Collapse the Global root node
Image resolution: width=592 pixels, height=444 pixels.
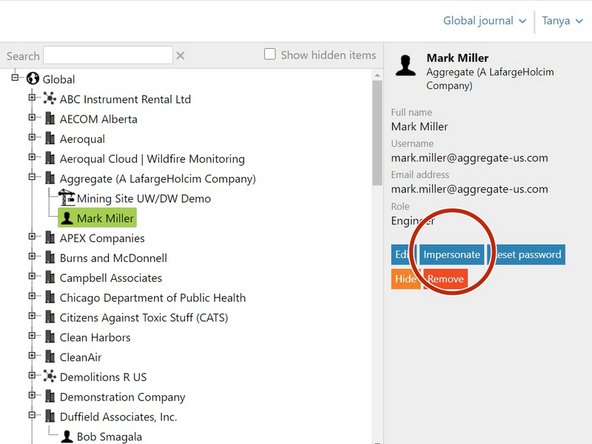15,78
